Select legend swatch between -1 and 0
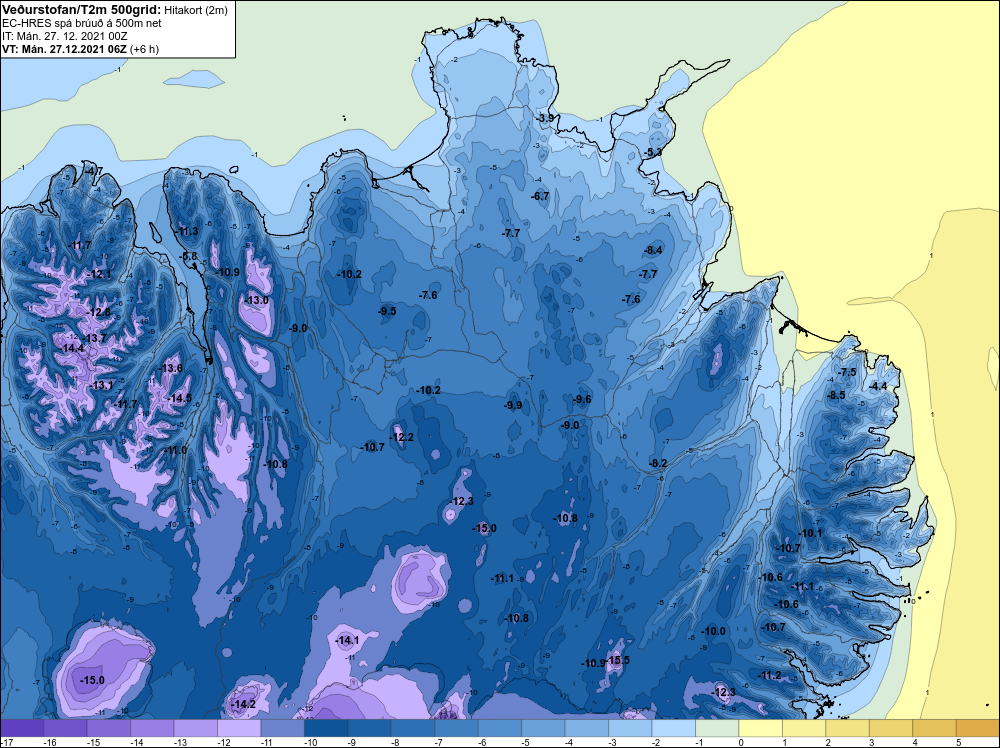The image size is (1000, 748). 716,728
